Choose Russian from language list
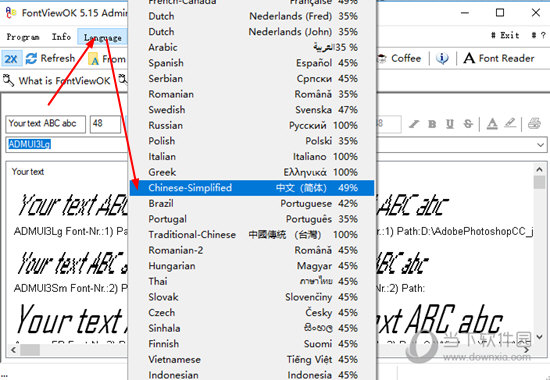The image size is (550, 380). coord(252,125)
